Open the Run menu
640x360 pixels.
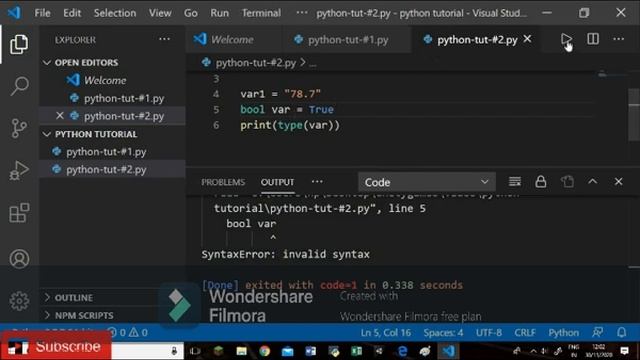220,13
